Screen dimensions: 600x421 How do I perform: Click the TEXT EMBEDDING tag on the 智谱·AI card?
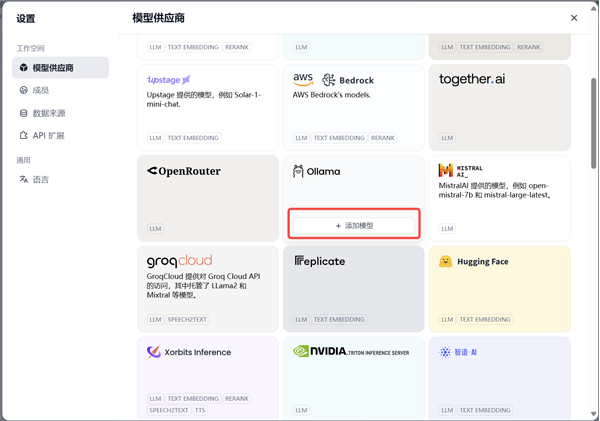485,410
